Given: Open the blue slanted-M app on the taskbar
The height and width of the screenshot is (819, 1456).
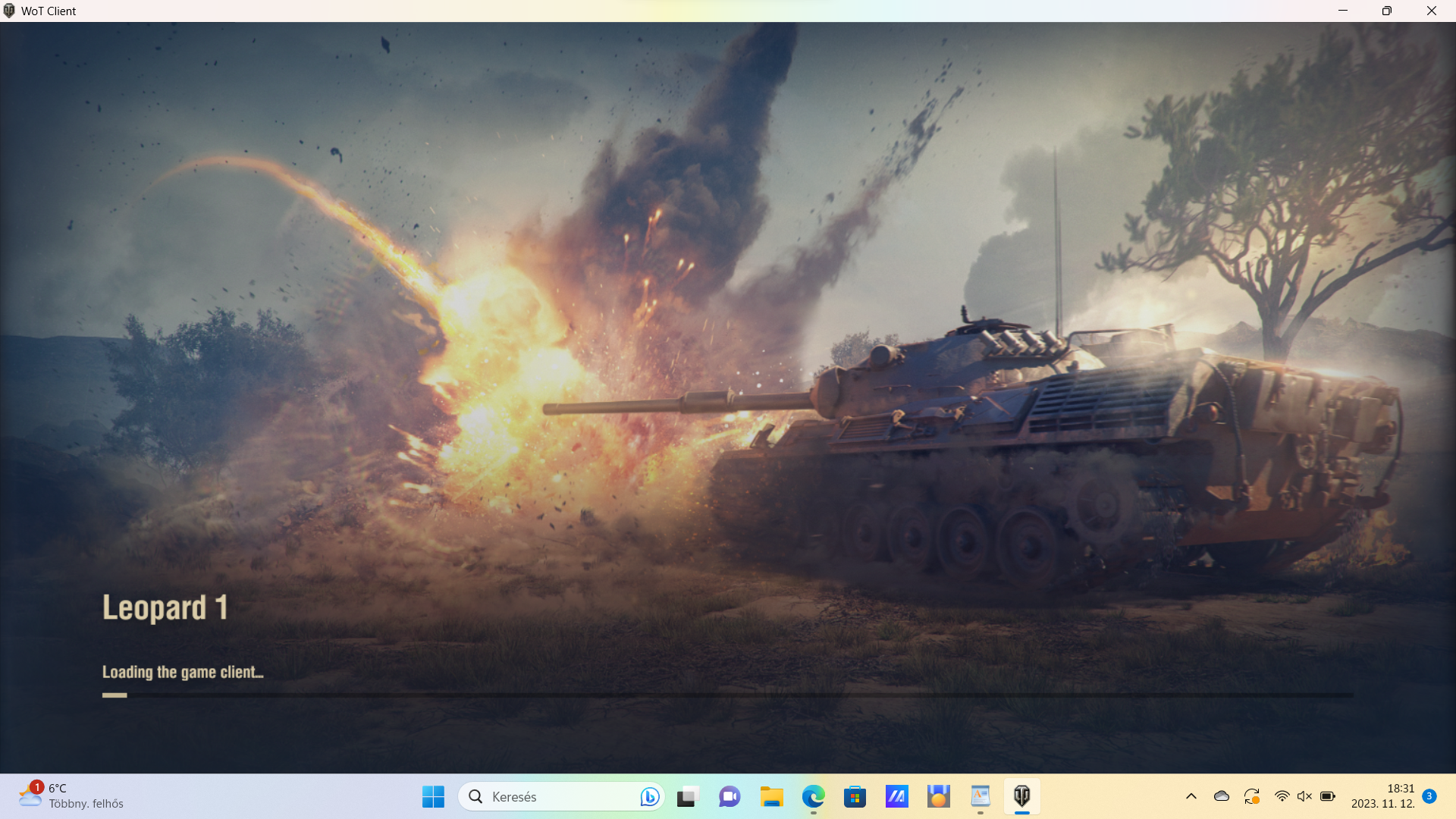Looking at the screenshot, I should (x=897, y=796).
